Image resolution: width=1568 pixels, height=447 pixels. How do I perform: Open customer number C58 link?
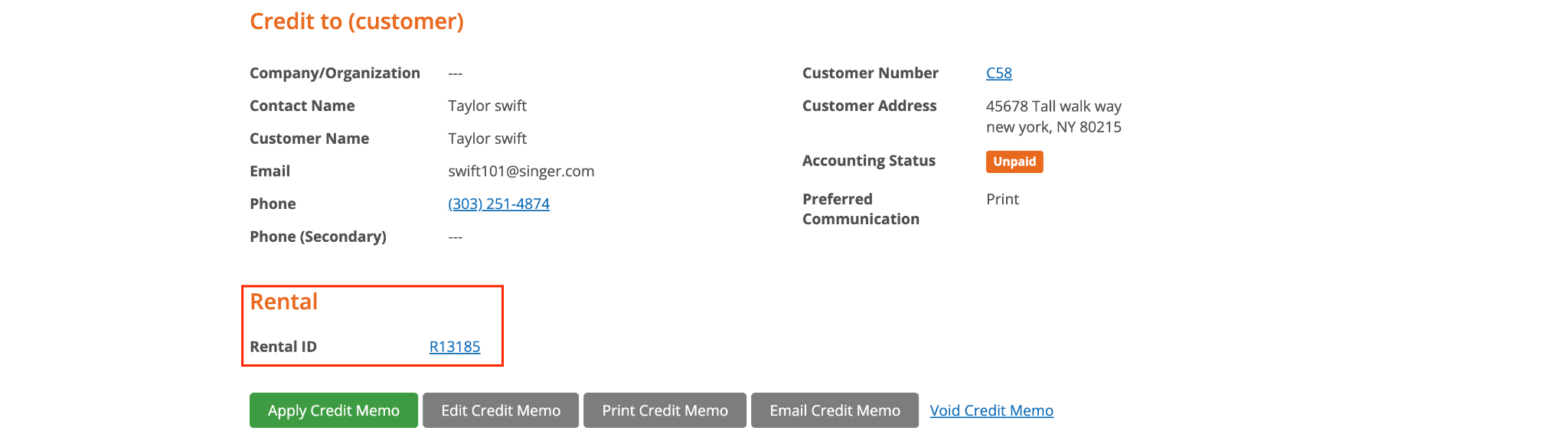pyautogui.click(x=999, y=73)
